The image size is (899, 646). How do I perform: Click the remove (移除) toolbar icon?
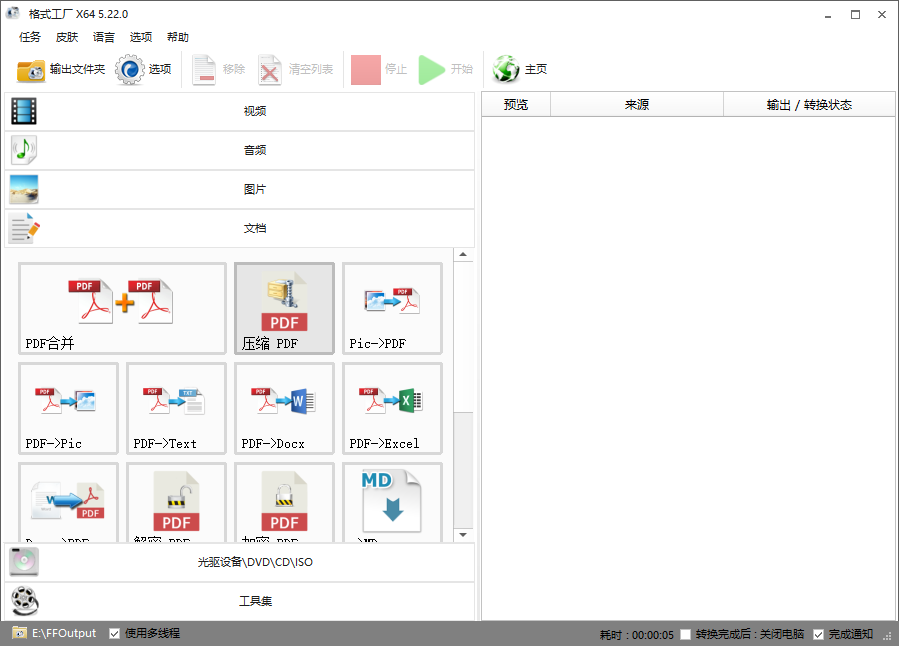point(204,70)
